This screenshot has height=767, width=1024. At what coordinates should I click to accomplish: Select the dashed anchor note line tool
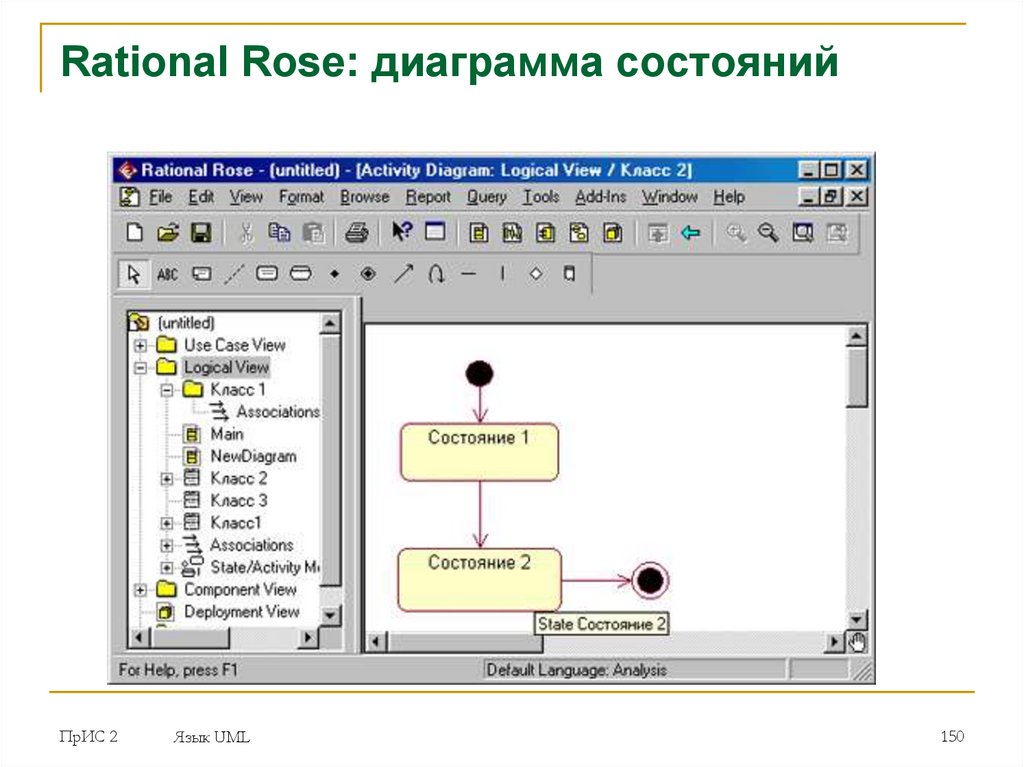[234, 274]
